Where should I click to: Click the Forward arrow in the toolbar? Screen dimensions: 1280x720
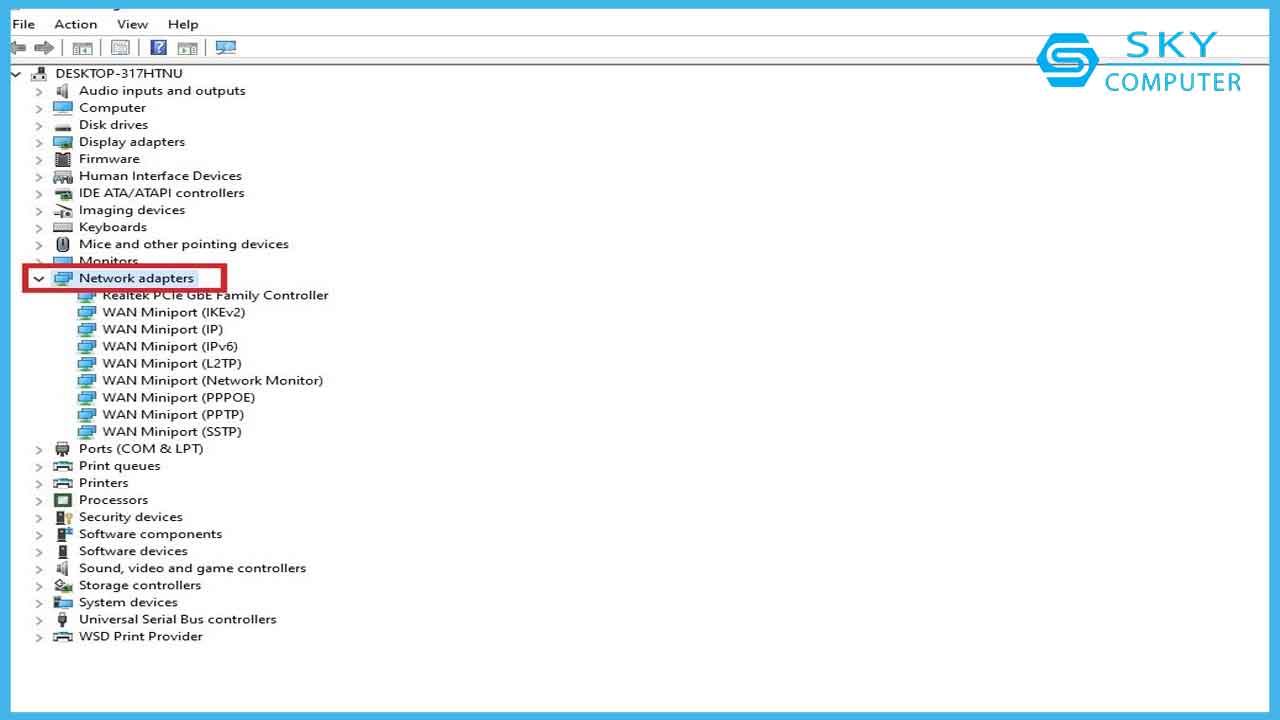(x=44, y=47)
